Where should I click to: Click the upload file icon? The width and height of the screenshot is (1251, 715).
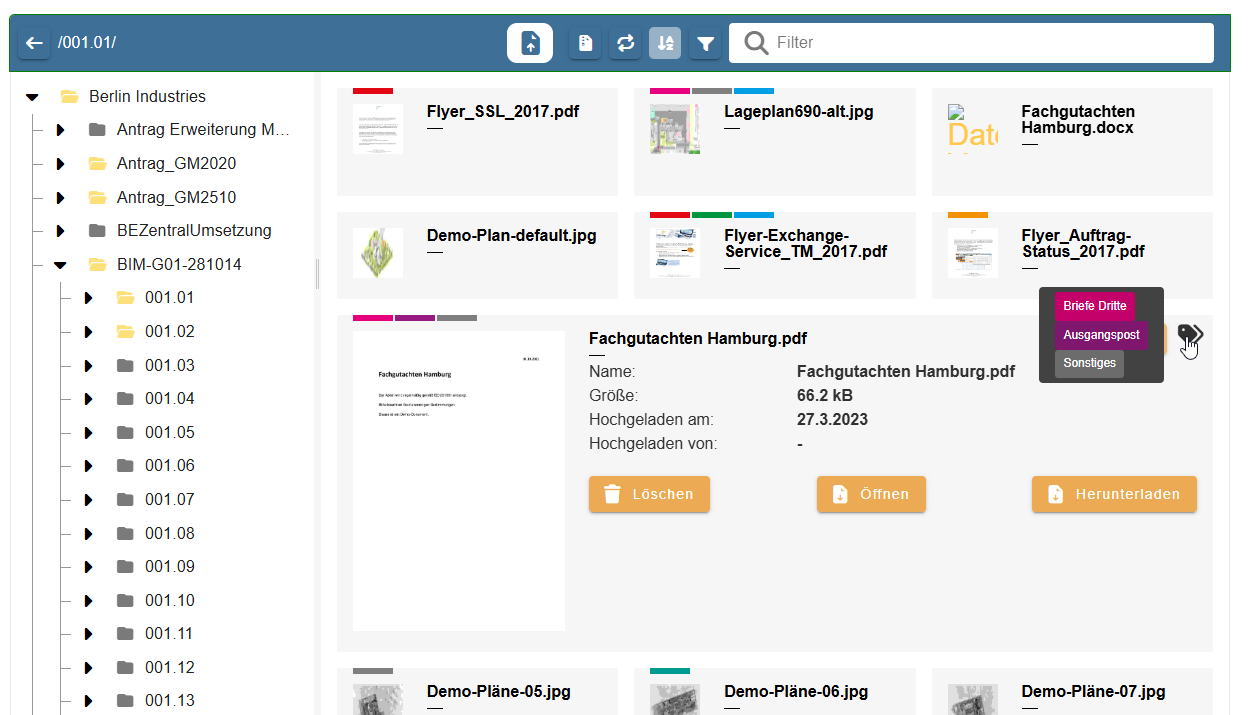tap(529, 43)
